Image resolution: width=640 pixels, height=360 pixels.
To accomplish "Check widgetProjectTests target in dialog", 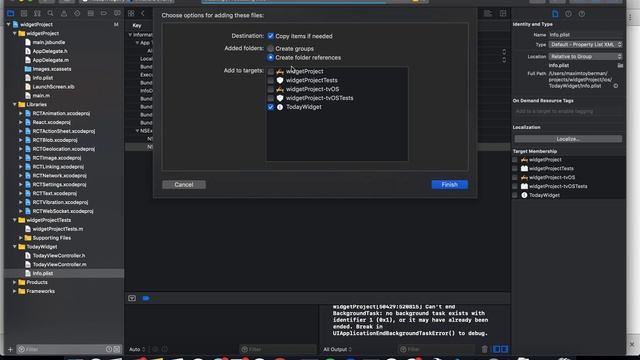I will [271, 80].
